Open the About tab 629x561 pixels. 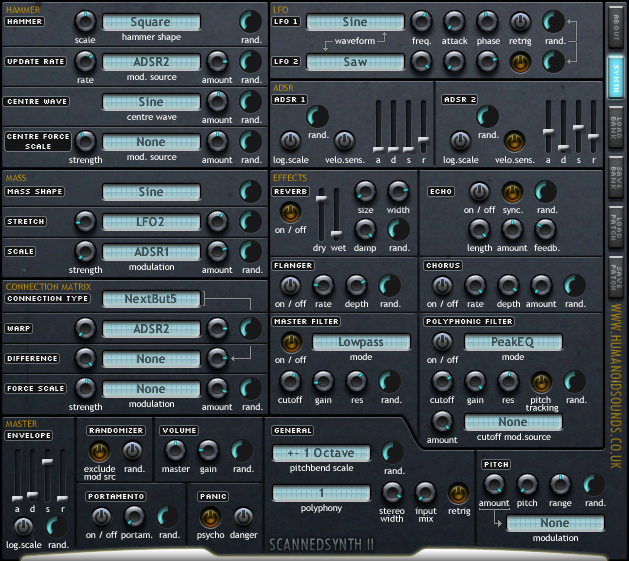pos(617,26)
